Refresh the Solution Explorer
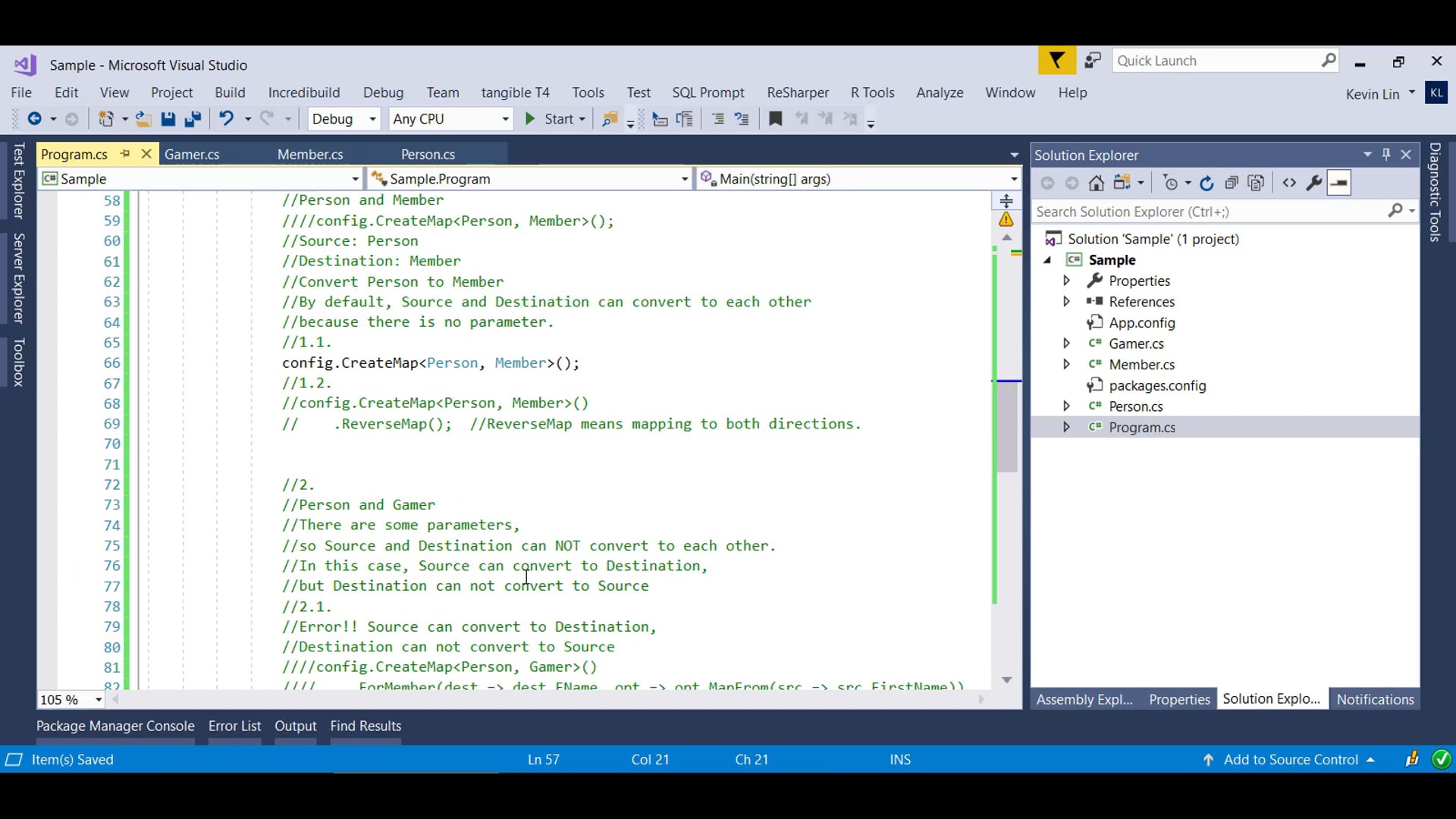 [1207, 183]
